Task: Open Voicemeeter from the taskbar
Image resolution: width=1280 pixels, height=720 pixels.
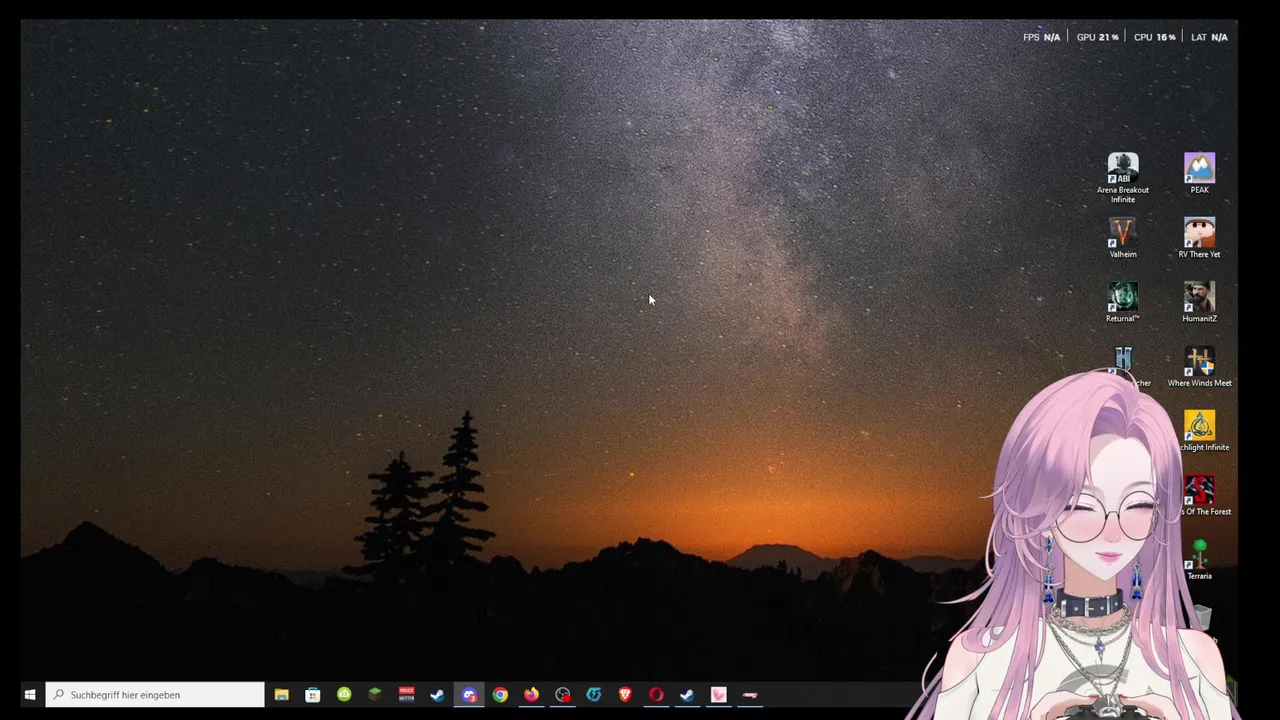Action: coord(406,694)
